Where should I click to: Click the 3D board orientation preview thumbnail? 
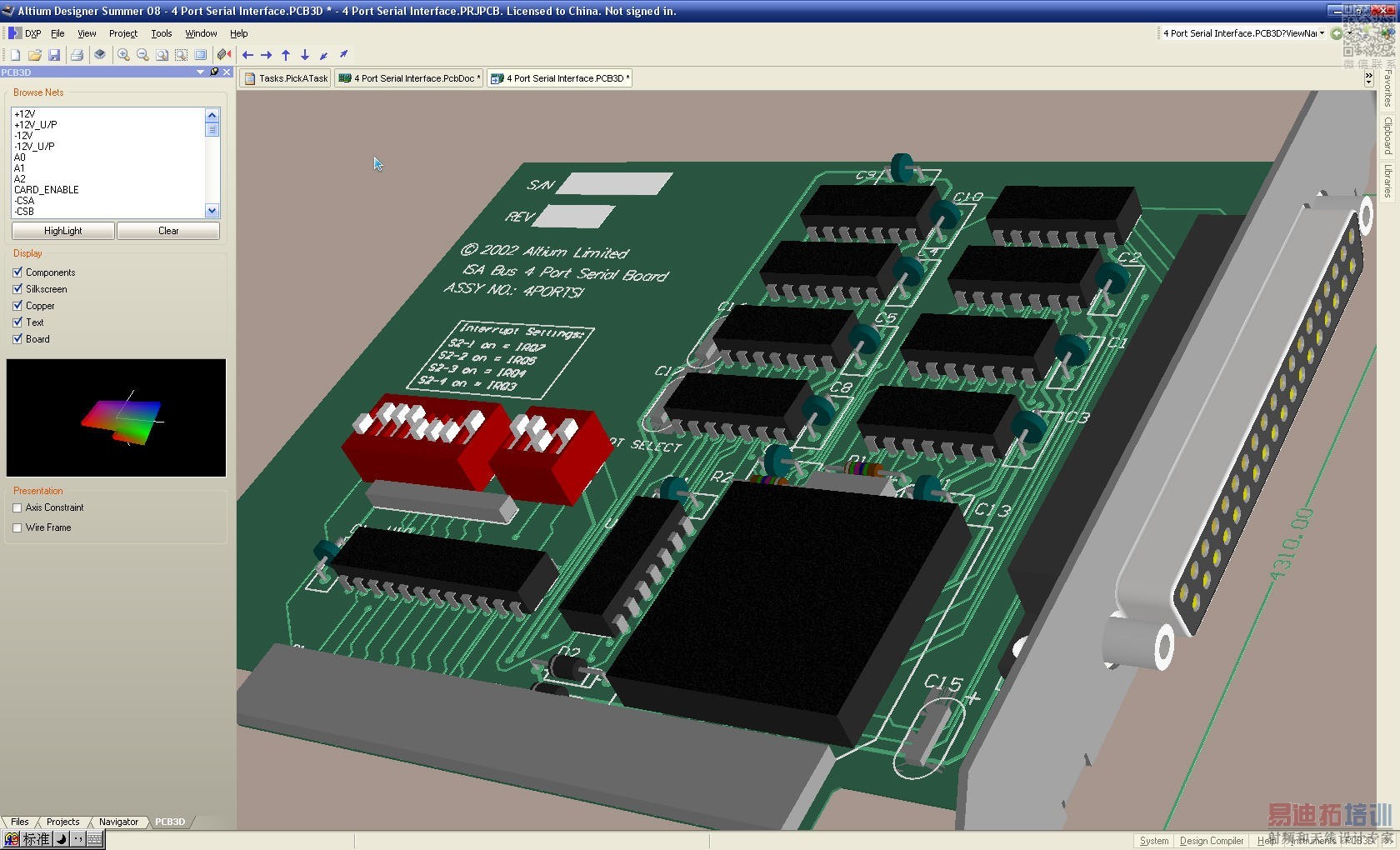click(x=116, y=417)
